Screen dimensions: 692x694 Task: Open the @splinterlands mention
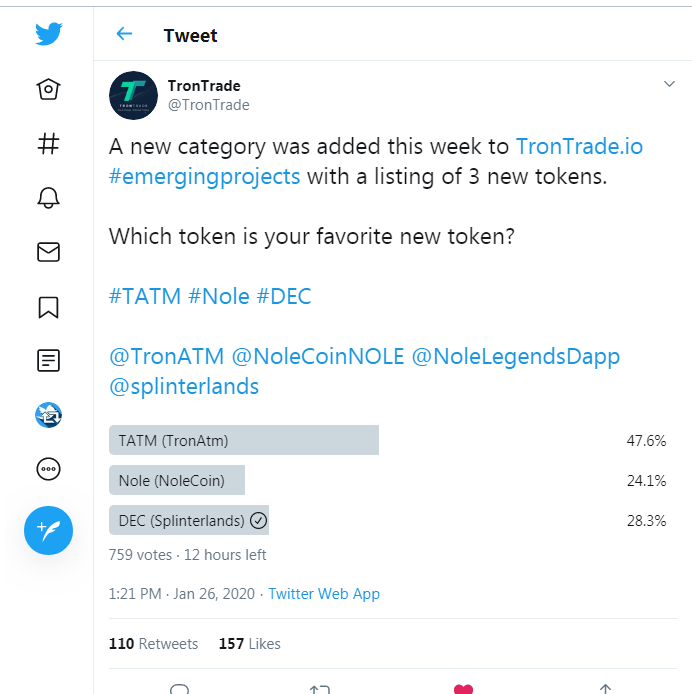(184, 386)
